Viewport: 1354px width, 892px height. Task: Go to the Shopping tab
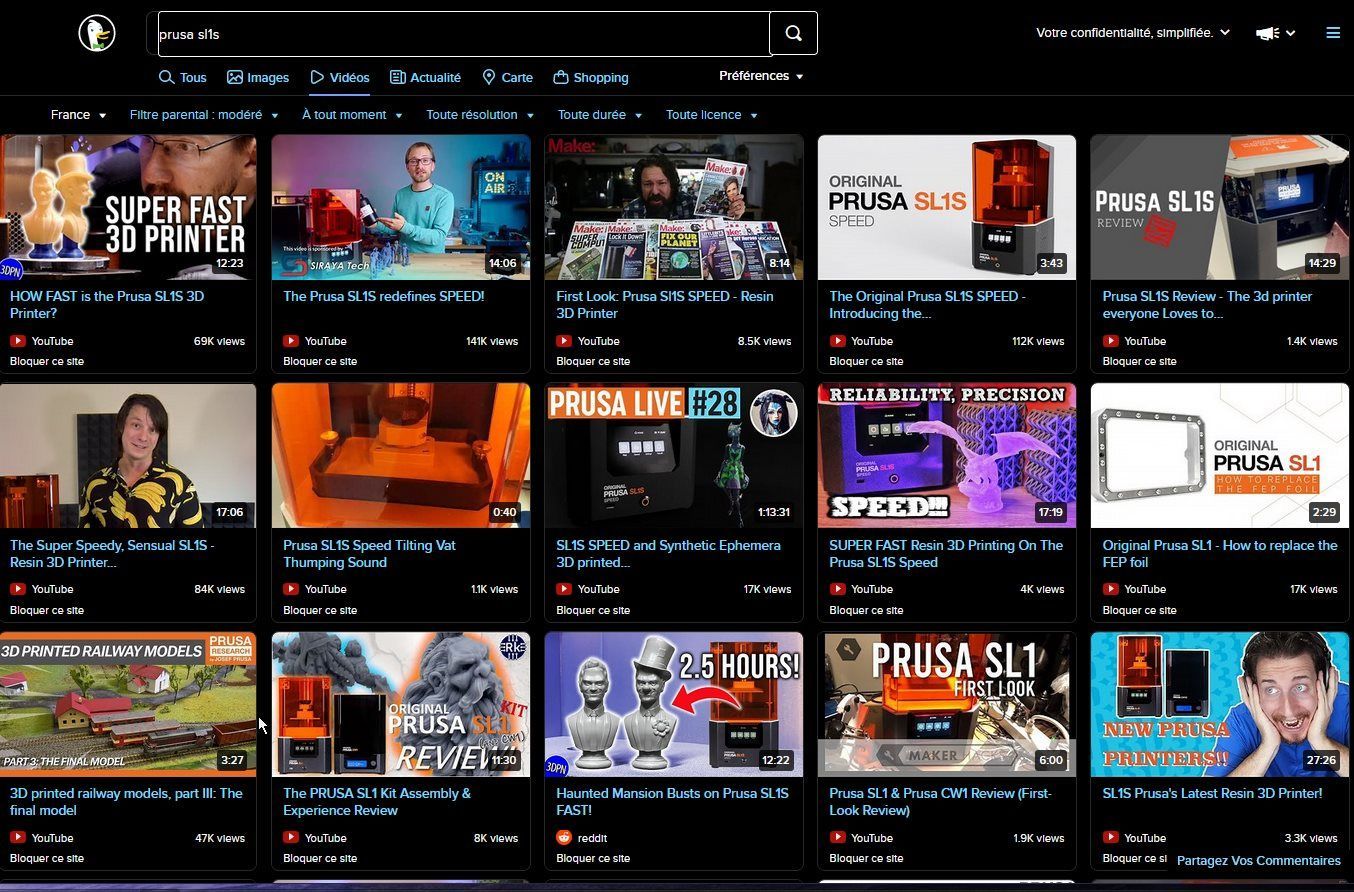point(591,77)
